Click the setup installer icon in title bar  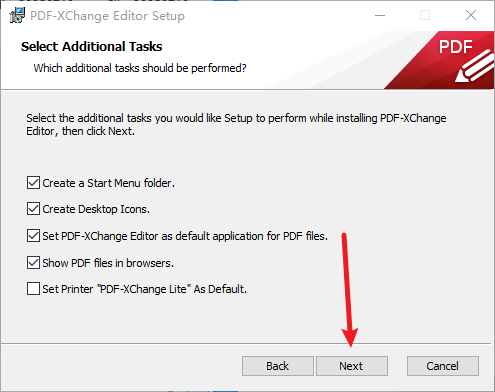coord(17,15)
